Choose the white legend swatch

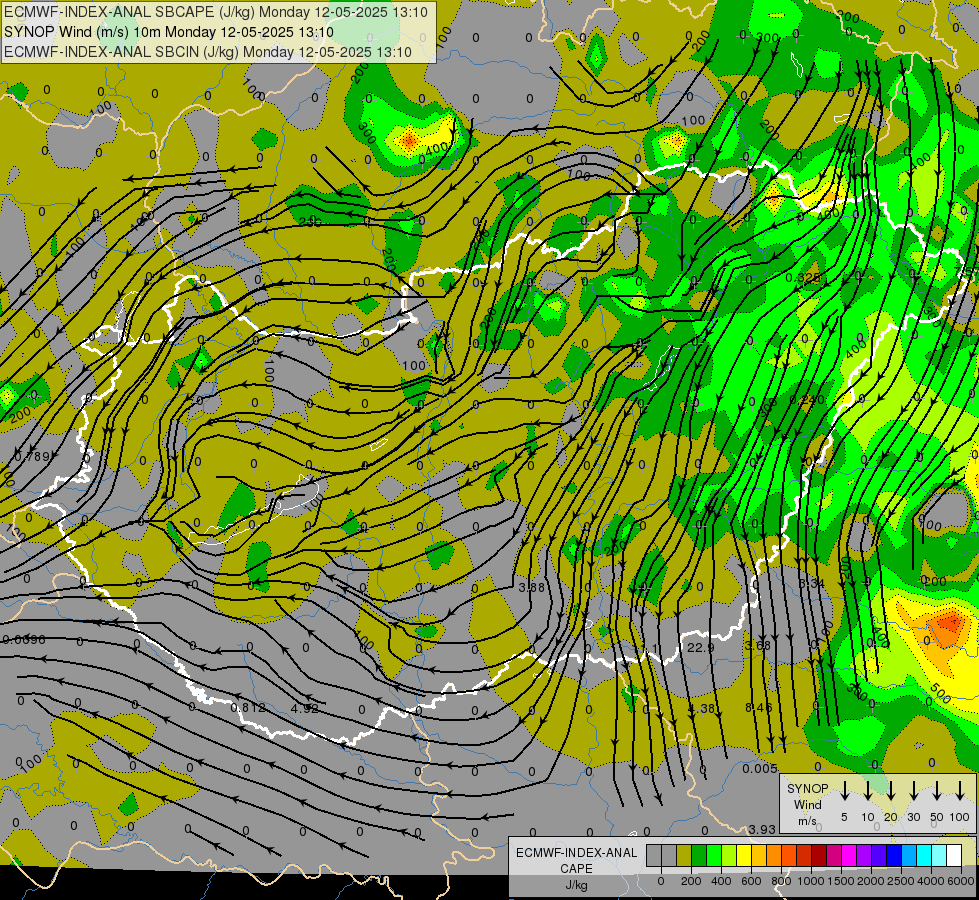coord(953,855)
